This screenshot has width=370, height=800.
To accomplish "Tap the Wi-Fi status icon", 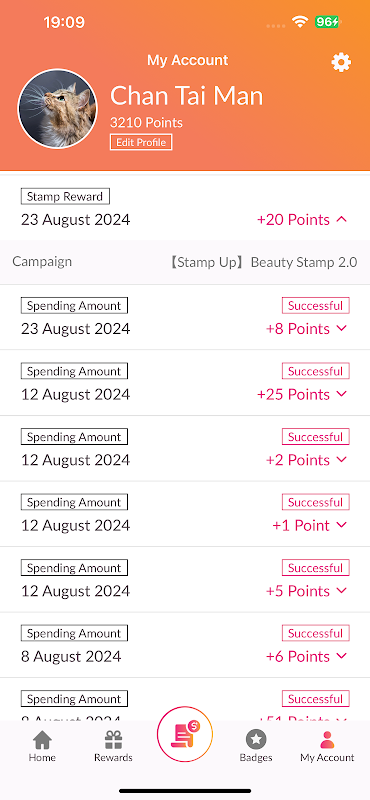I will click(300, 21).
